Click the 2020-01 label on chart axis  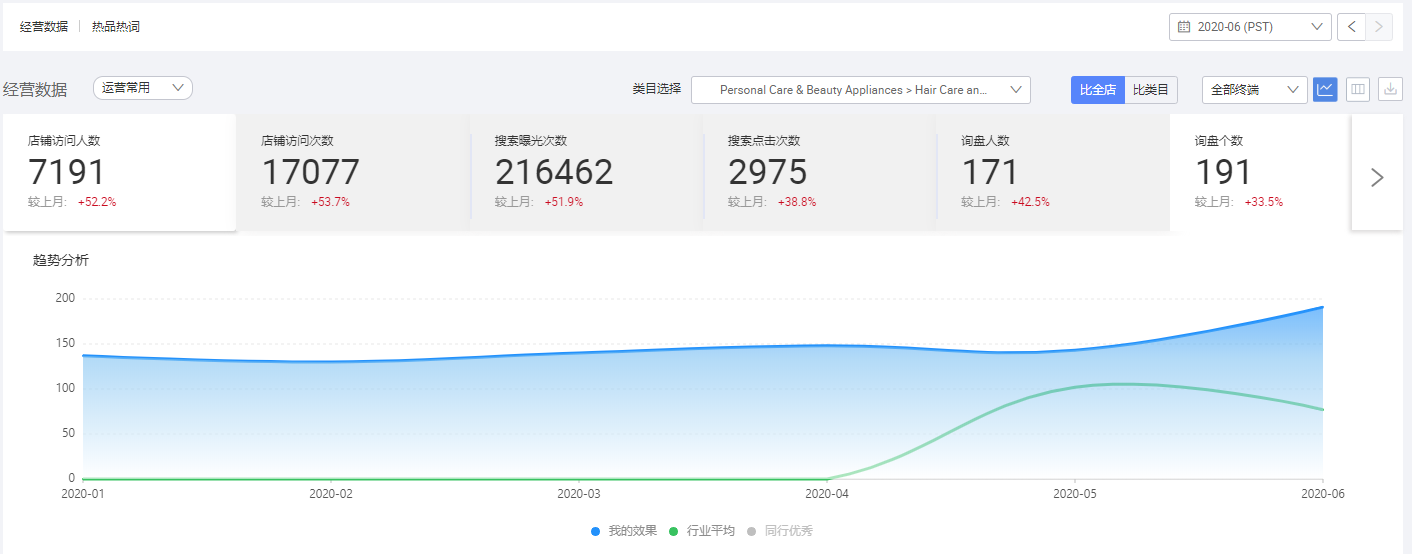[x=85, y=493]
